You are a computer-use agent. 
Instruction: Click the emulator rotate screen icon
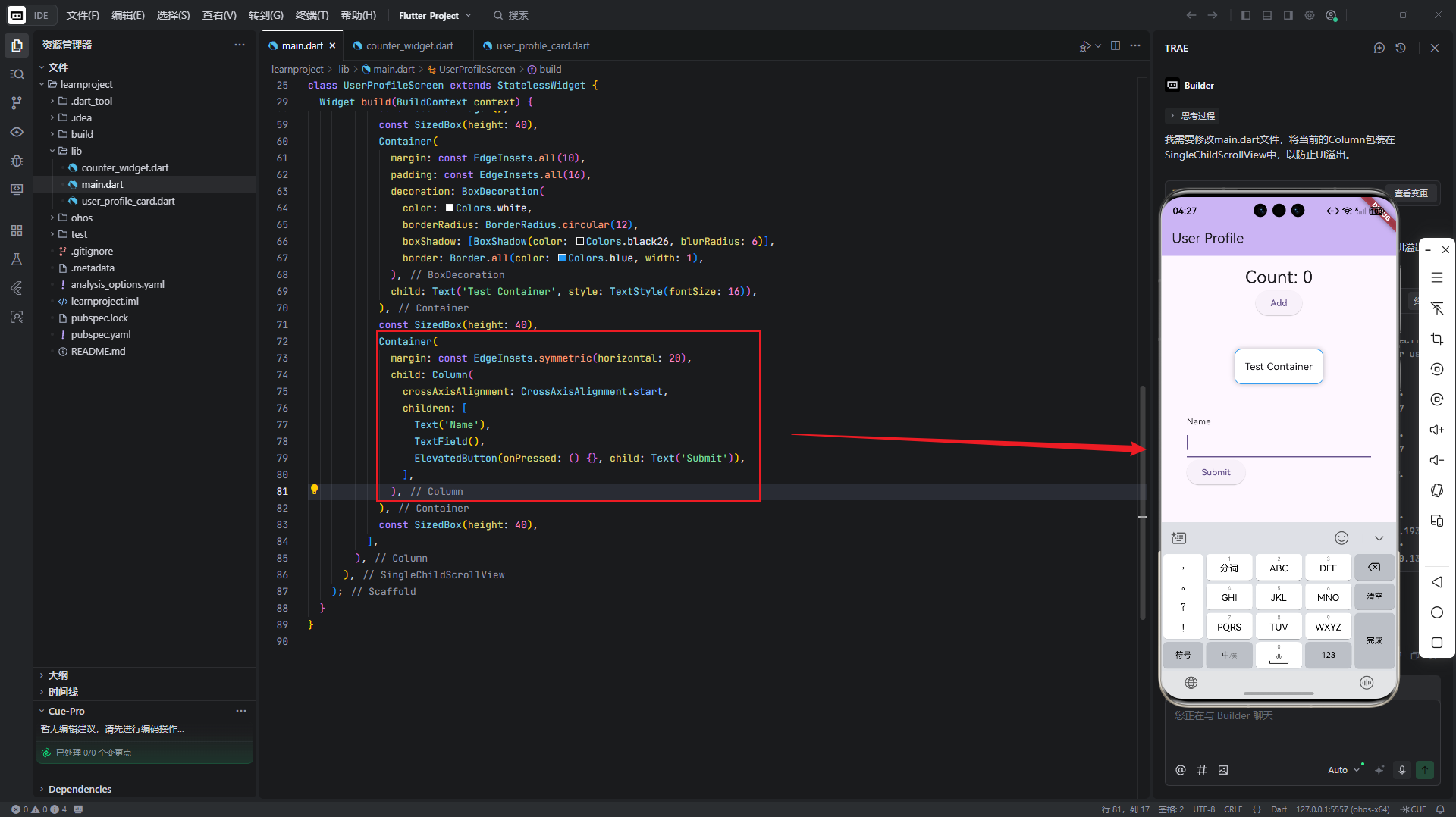click(x=1437, y=490)
